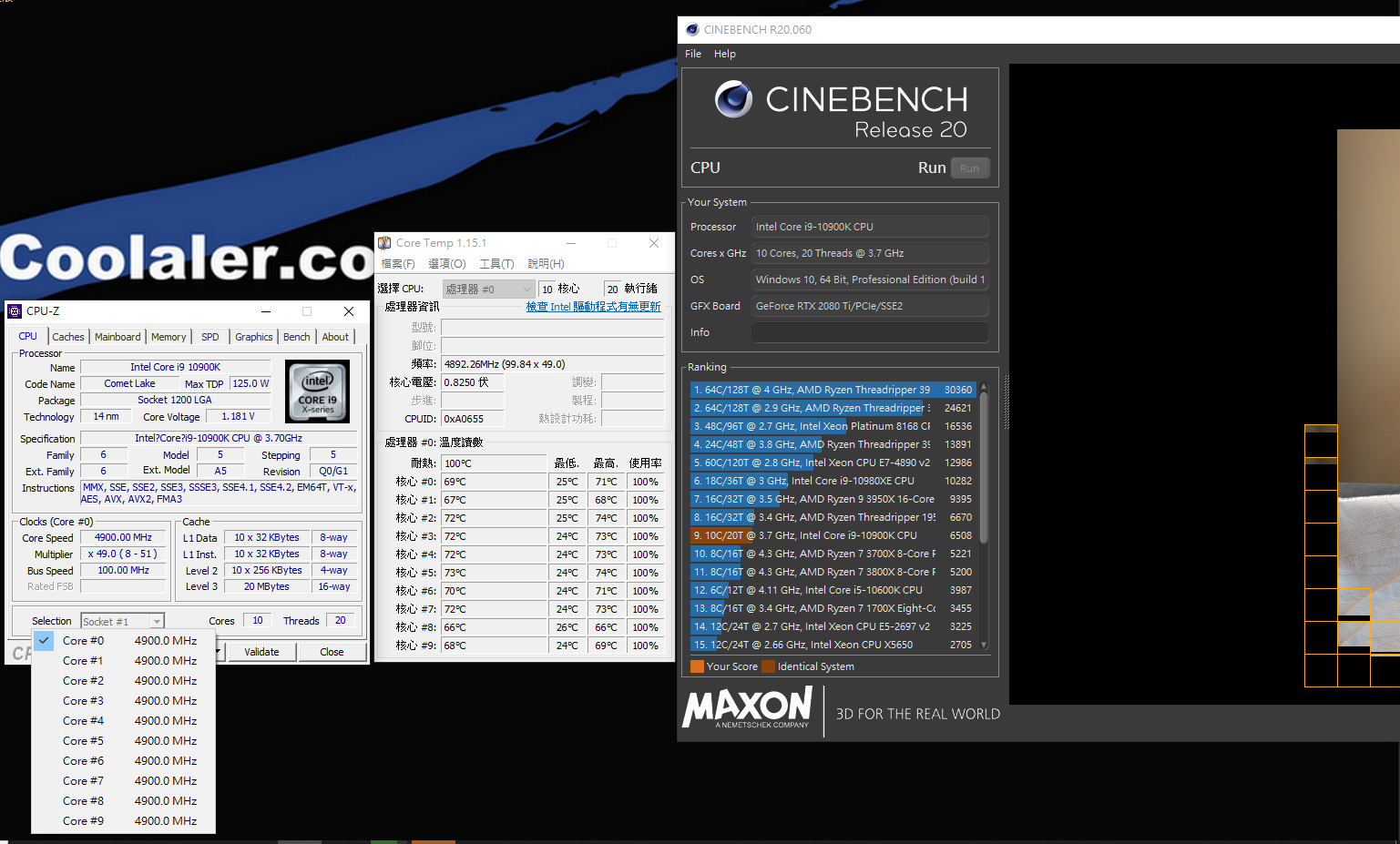Click the Core Temp title bar icon
The image size is (1400, 844).
click(x=384, y=243)
